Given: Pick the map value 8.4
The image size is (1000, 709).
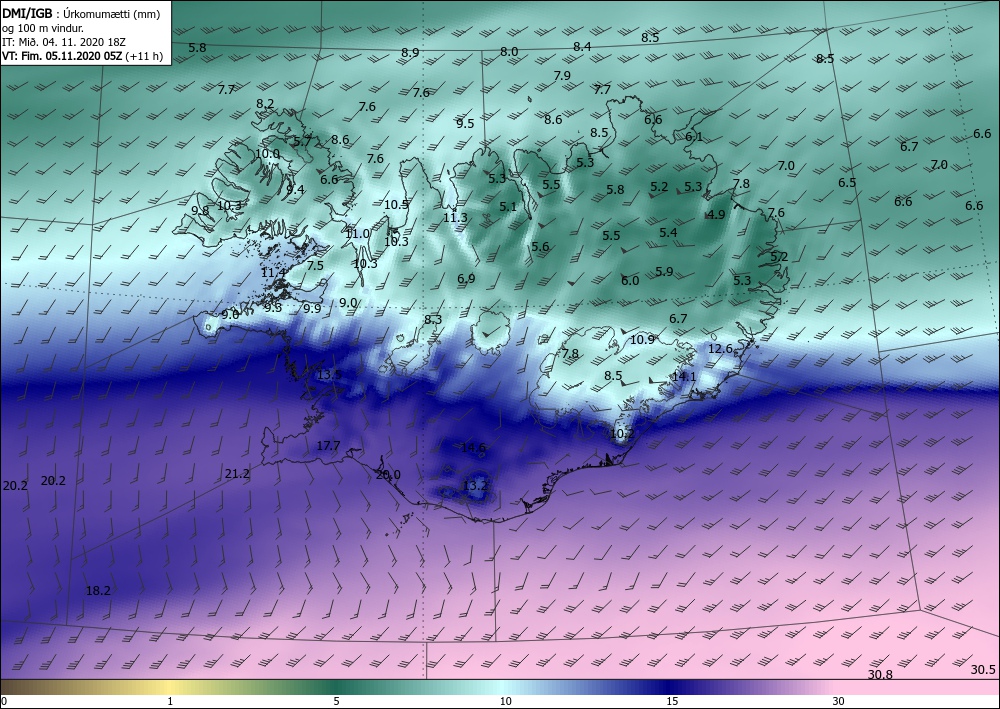Looking at the screenshot, I should click(x=582, y=47).
